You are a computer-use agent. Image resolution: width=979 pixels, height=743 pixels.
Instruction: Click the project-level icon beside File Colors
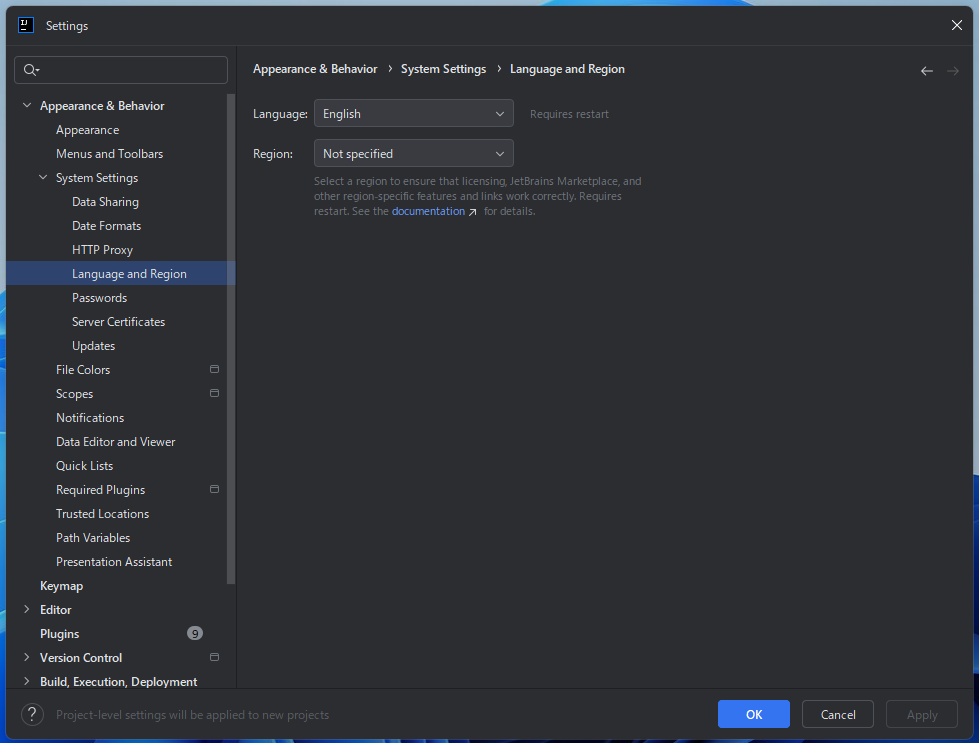(214, 370)
